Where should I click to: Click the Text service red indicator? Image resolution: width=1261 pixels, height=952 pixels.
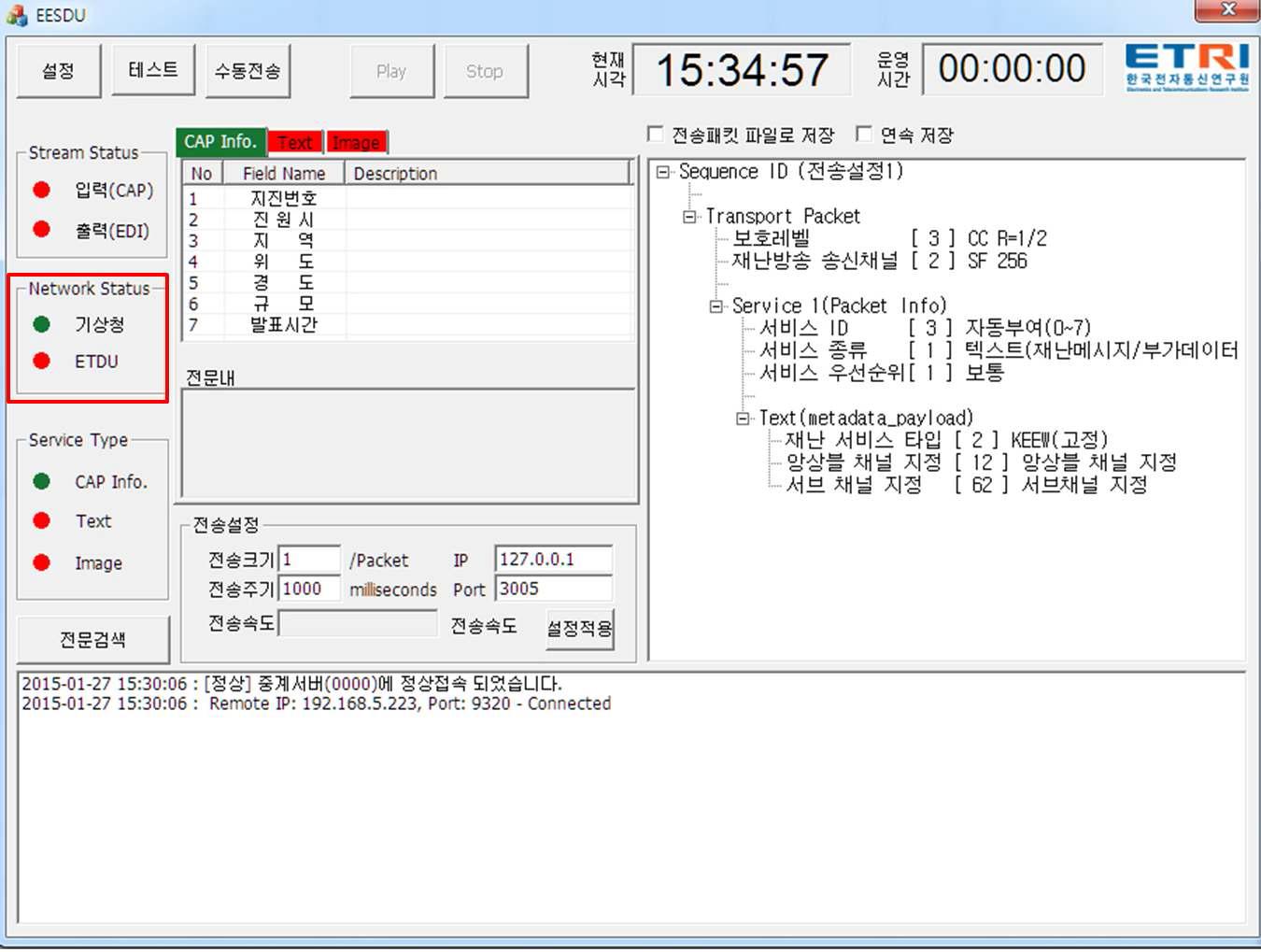pyautogui.click(x=41, y=520)
